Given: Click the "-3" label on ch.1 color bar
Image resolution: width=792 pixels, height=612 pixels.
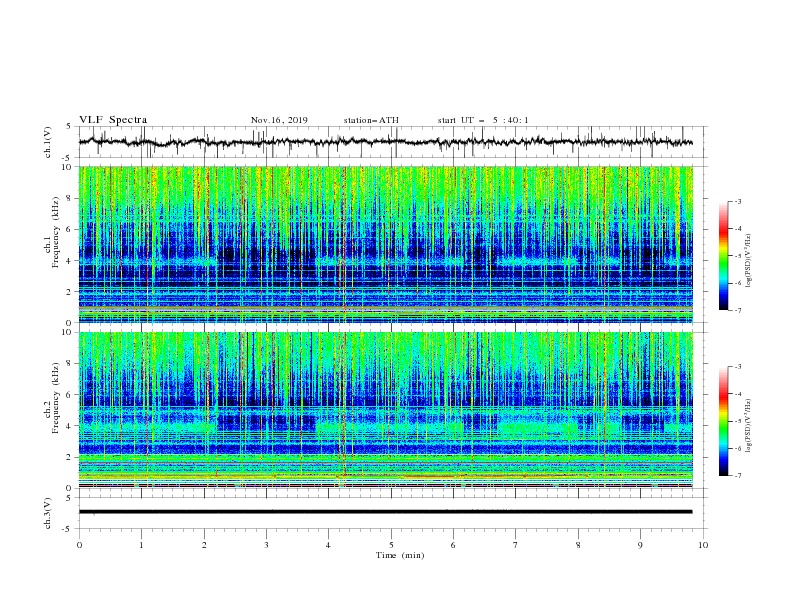Looking at the screenshot, I should point(738,201).
